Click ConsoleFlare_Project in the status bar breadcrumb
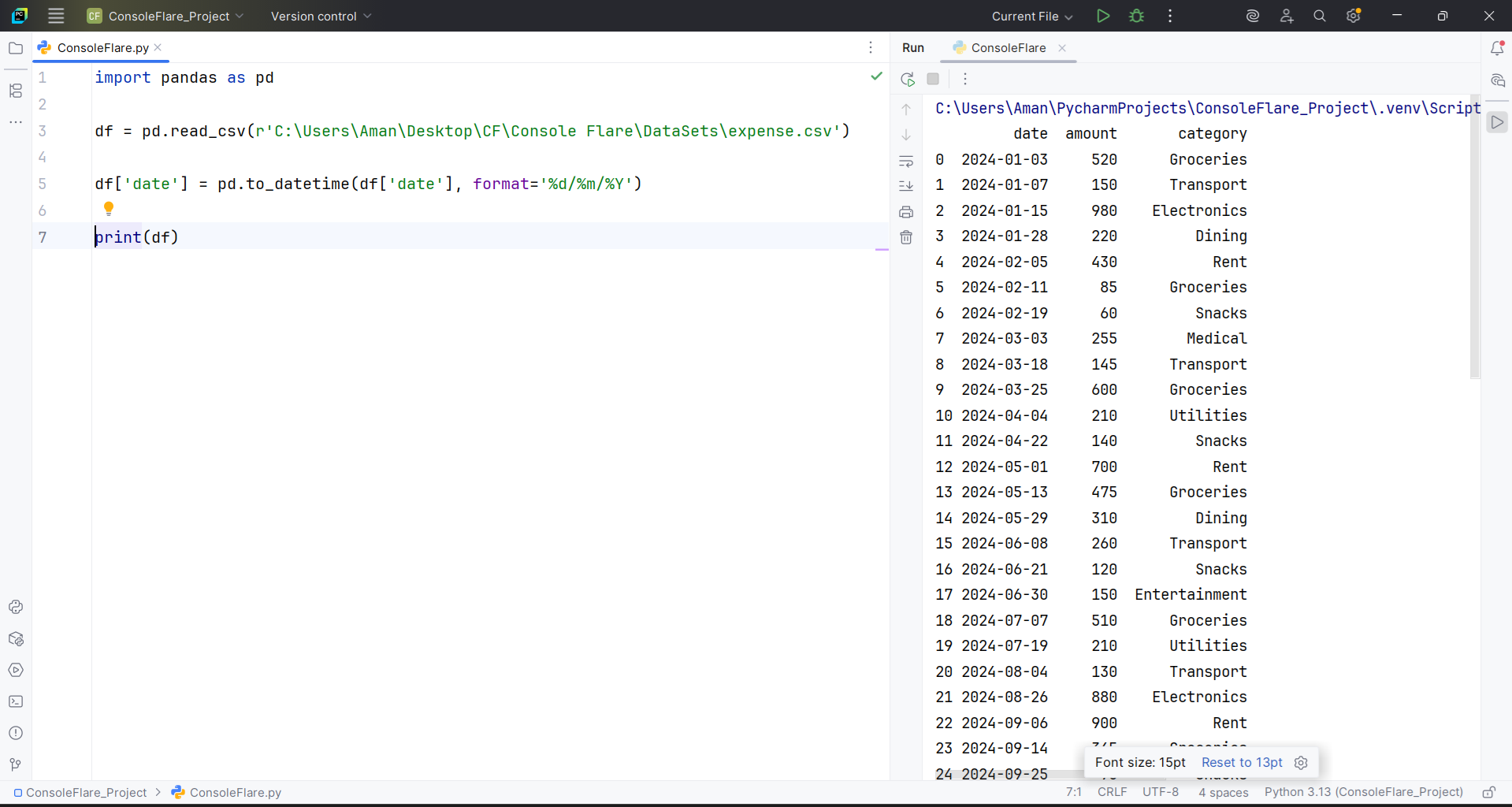This screenshot has width=1512, height=807. point(85,793)
